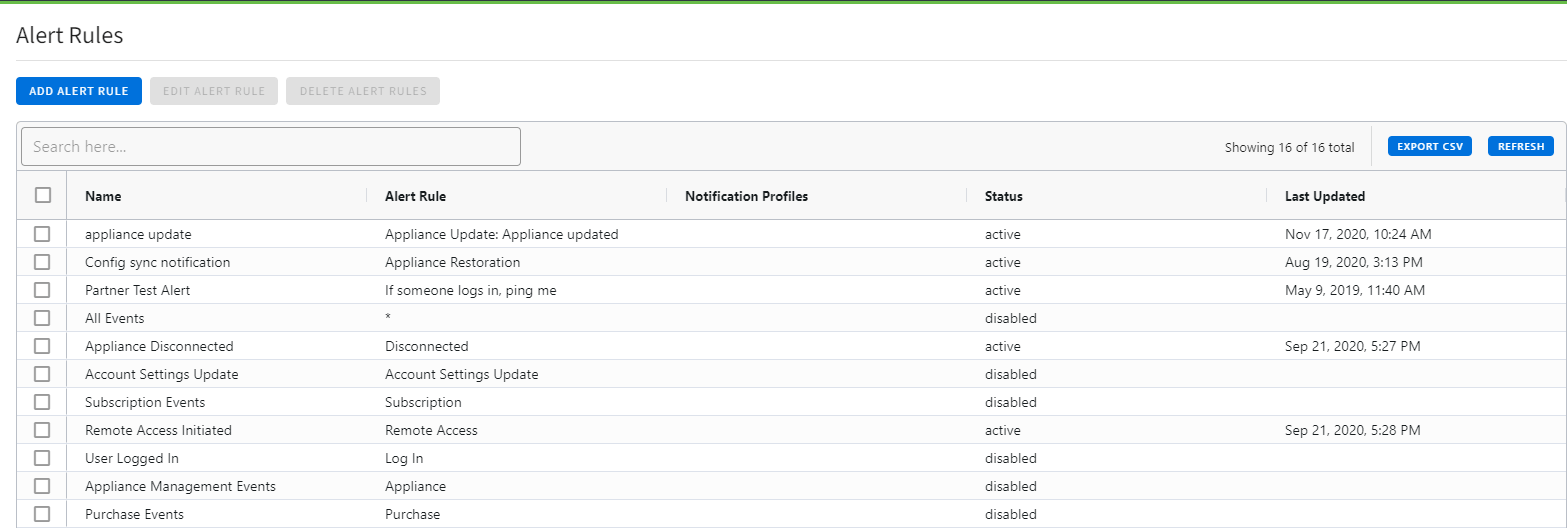The height and width of the screenshot is (528, 1567).
Task: Click the Notification Profiles column header
Action: (x=746, y=197)
